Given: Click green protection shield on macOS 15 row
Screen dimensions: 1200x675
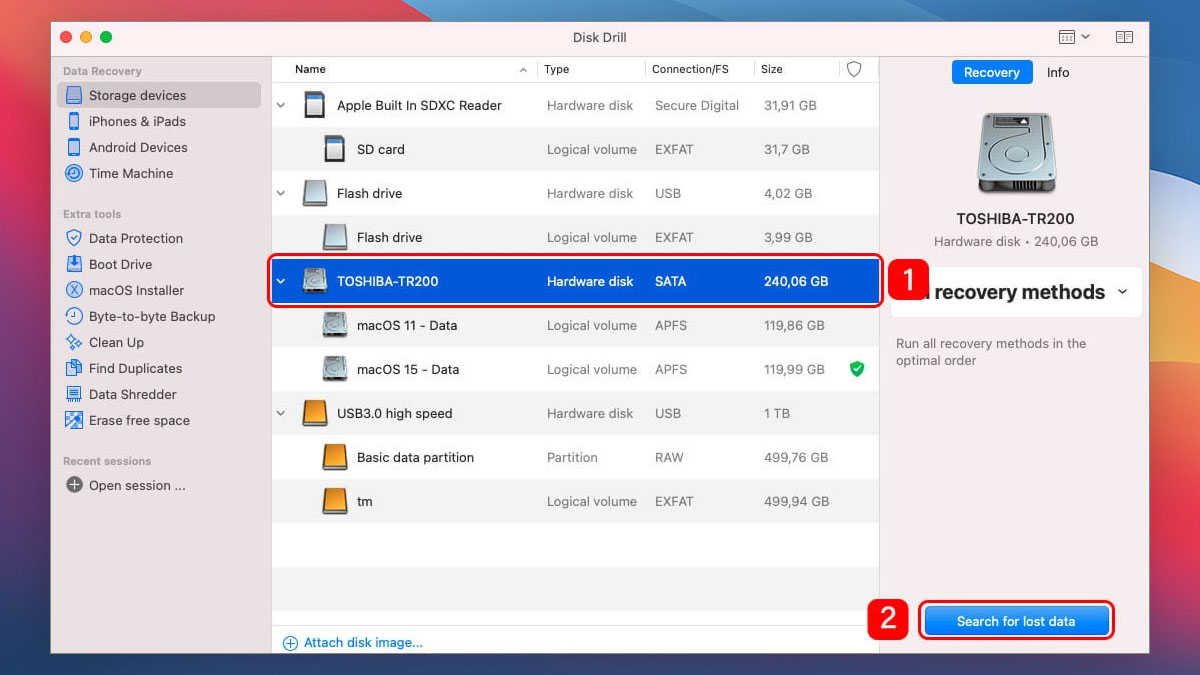Looking at the screenshot, I should point(856,369).
